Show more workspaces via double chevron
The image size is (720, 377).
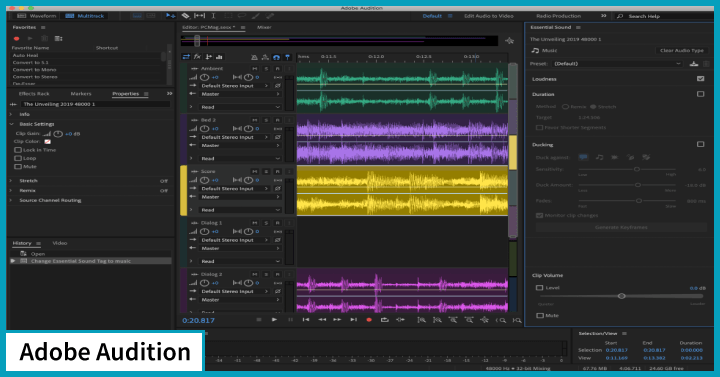pos(603,16)
